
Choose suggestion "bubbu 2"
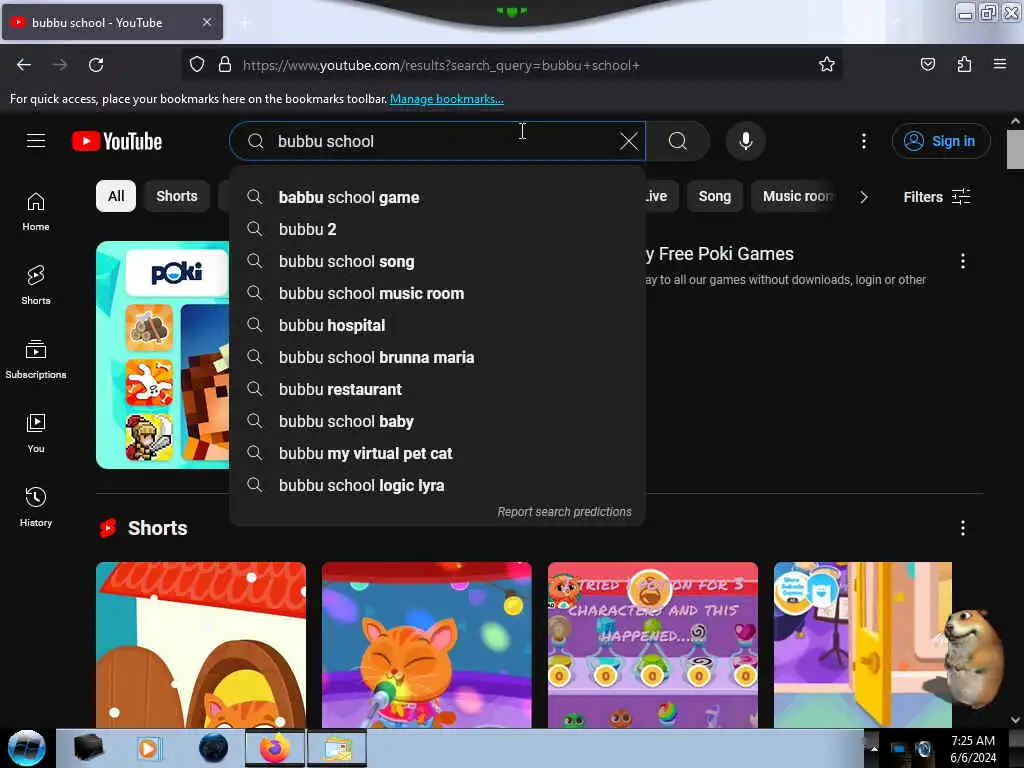[x=437, y=229]
